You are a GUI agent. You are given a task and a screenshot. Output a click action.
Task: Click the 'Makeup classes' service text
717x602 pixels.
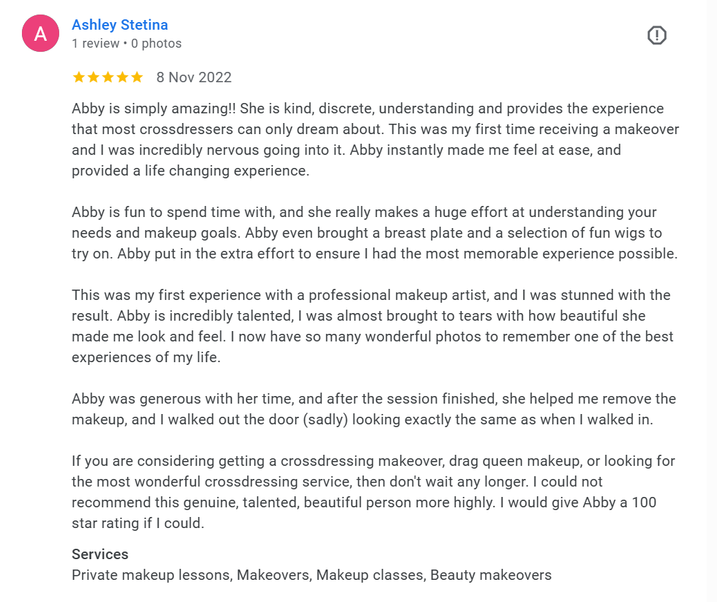tap(369, 575)
